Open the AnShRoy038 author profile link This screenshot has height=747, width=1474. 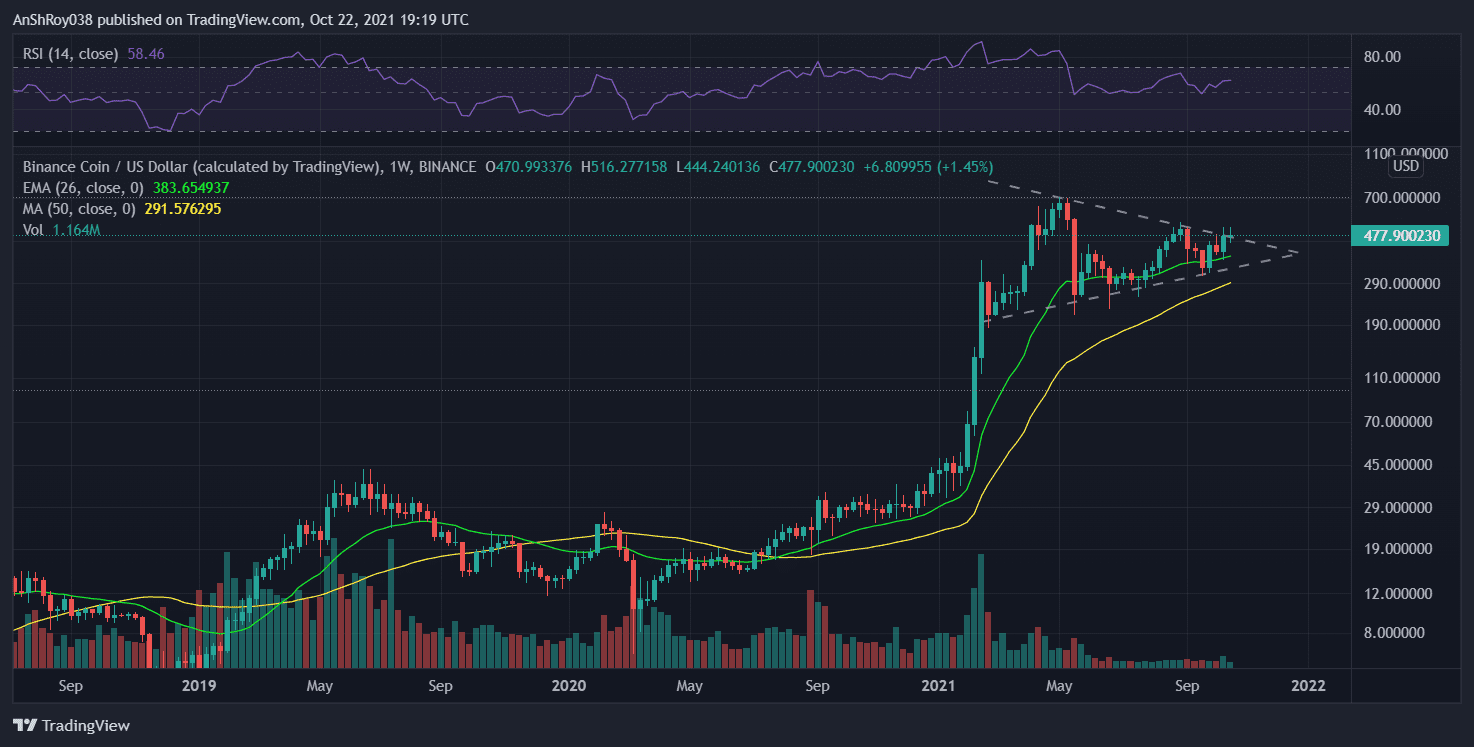click(x=52, y=19)
